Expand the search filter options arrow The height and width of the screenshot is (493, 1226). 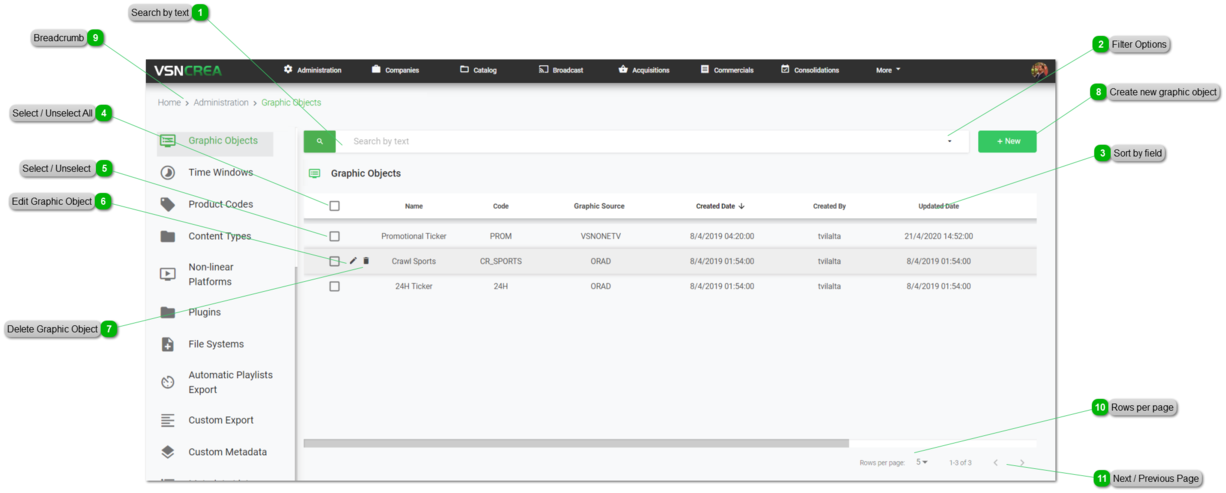[x=949, y=142]
